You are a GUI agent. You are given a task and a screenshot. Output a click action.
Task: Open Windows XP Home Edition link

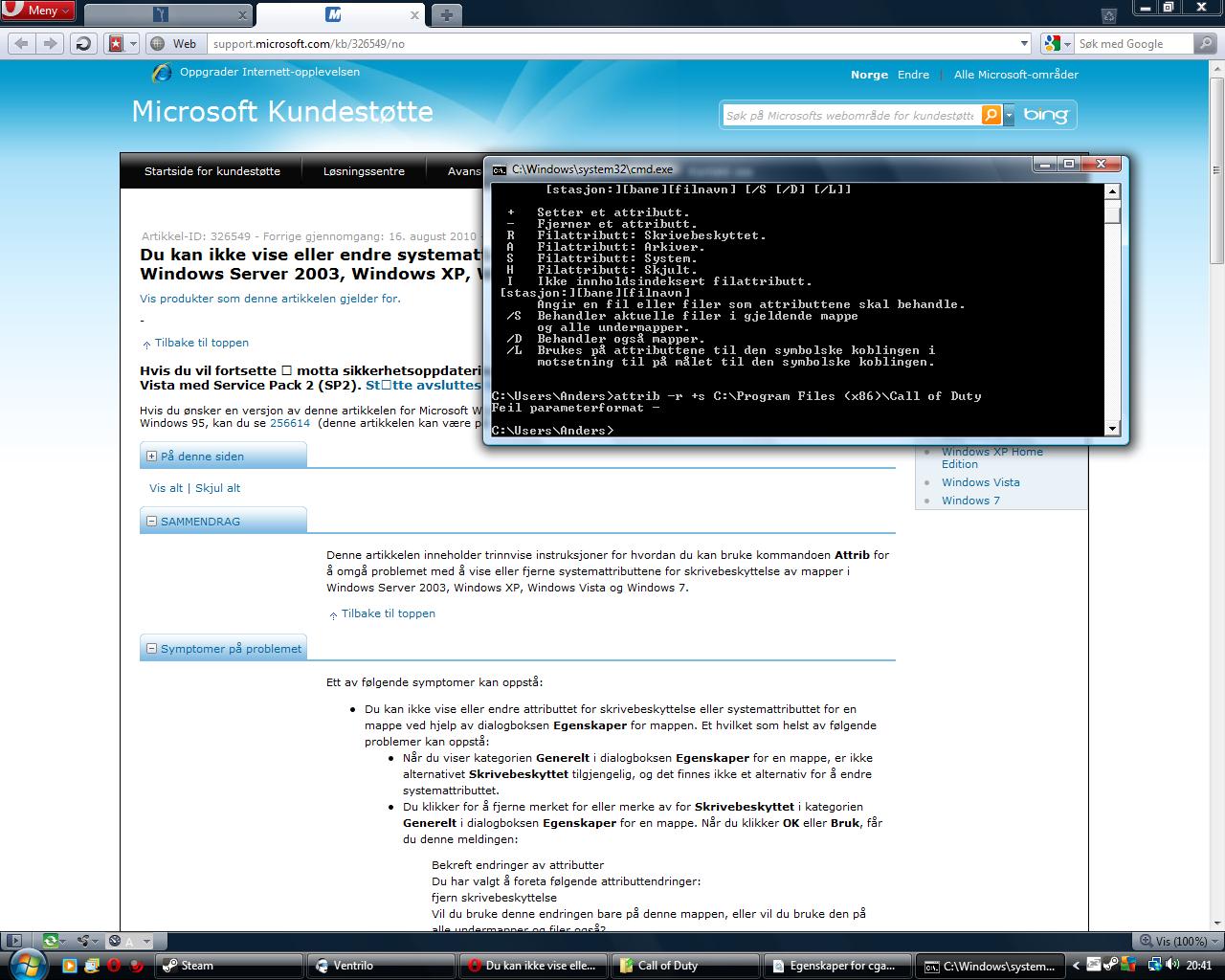[x=991, y=457]
